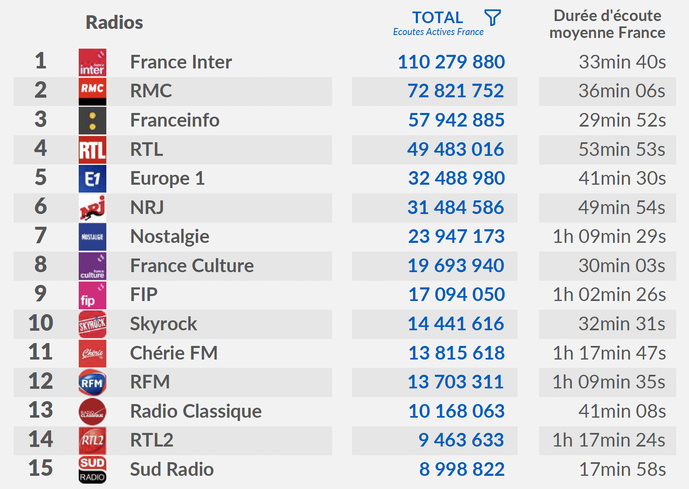Click the RMC logo
The image size is (689, 489).
(92, 91)
